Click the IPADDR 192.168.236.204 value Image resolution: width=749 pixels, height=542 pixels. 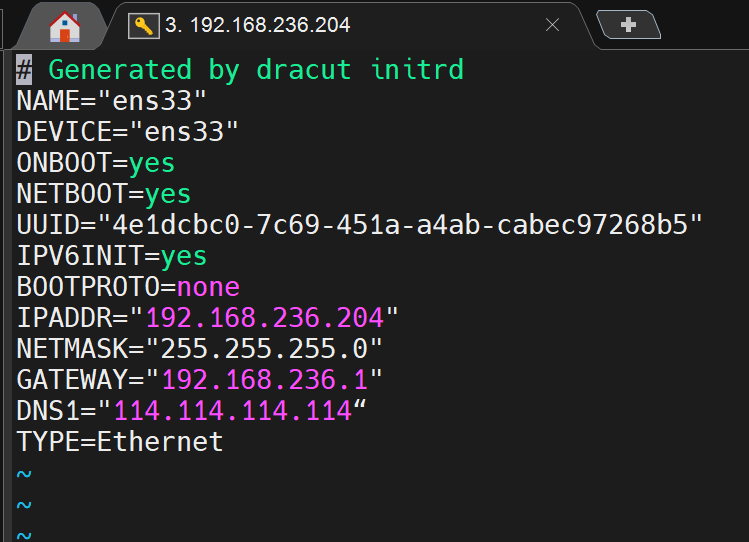coord(265,318)
